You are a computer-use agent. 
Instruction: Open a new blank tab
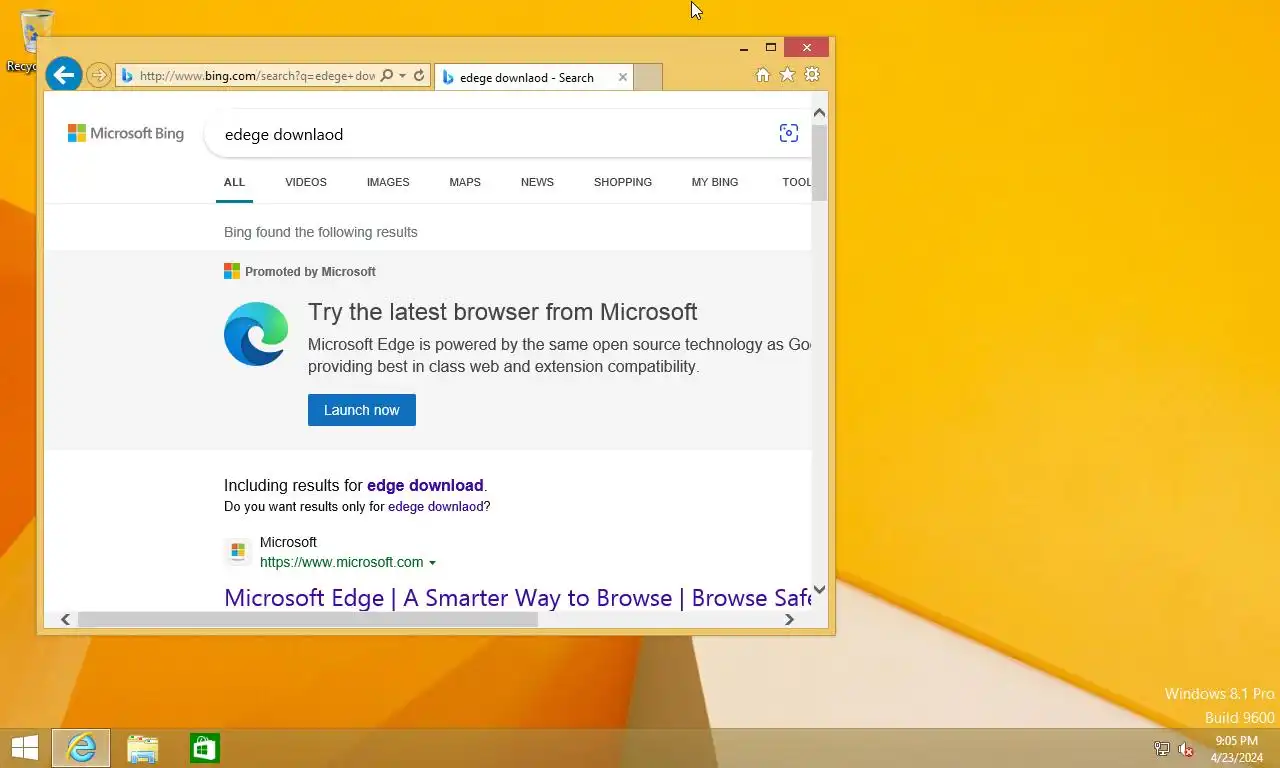click(648, 77)
